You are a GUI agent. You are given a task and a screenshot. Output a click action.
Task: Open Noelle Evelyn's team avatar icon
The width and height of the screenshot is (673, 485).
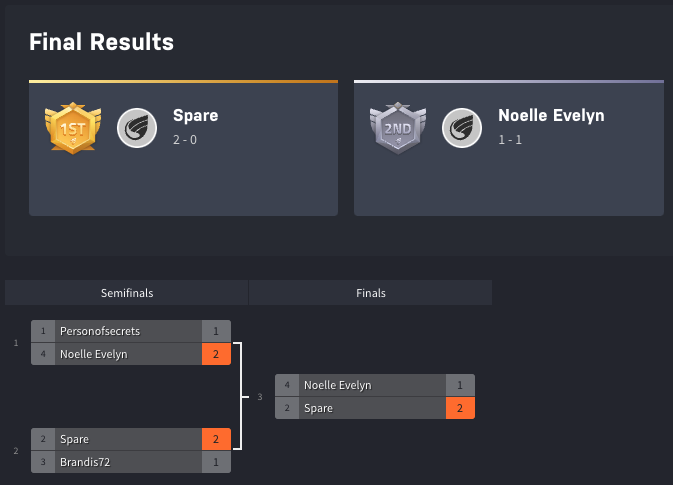tap(462, 128)
